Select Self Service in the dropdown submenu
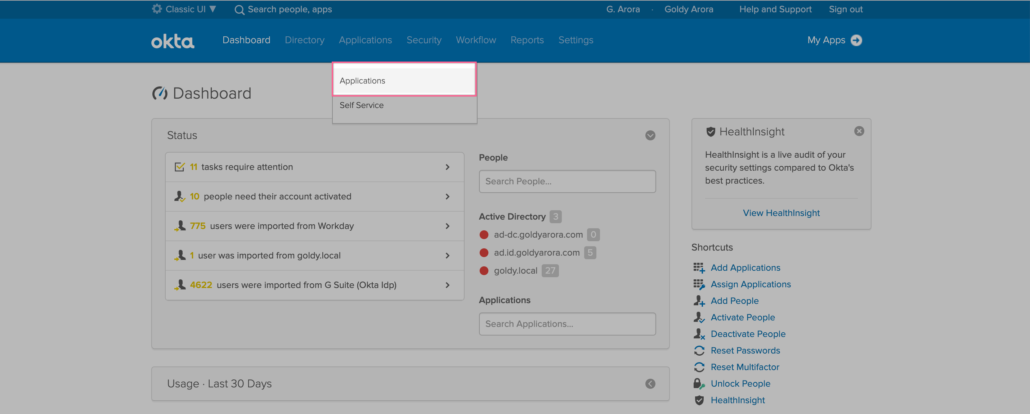The image size is (1030, 414). [404, 105]
